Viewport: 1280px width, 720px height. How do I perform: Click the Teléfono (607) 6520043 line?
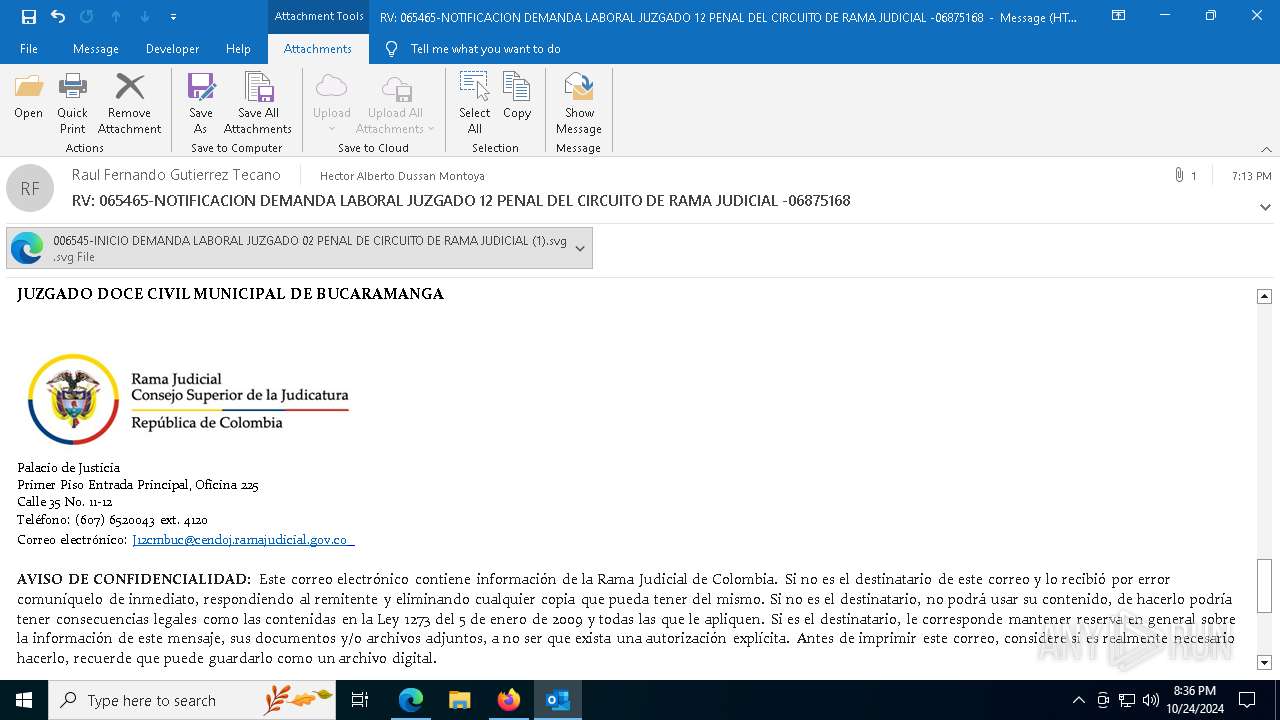[x=112, y=520]
